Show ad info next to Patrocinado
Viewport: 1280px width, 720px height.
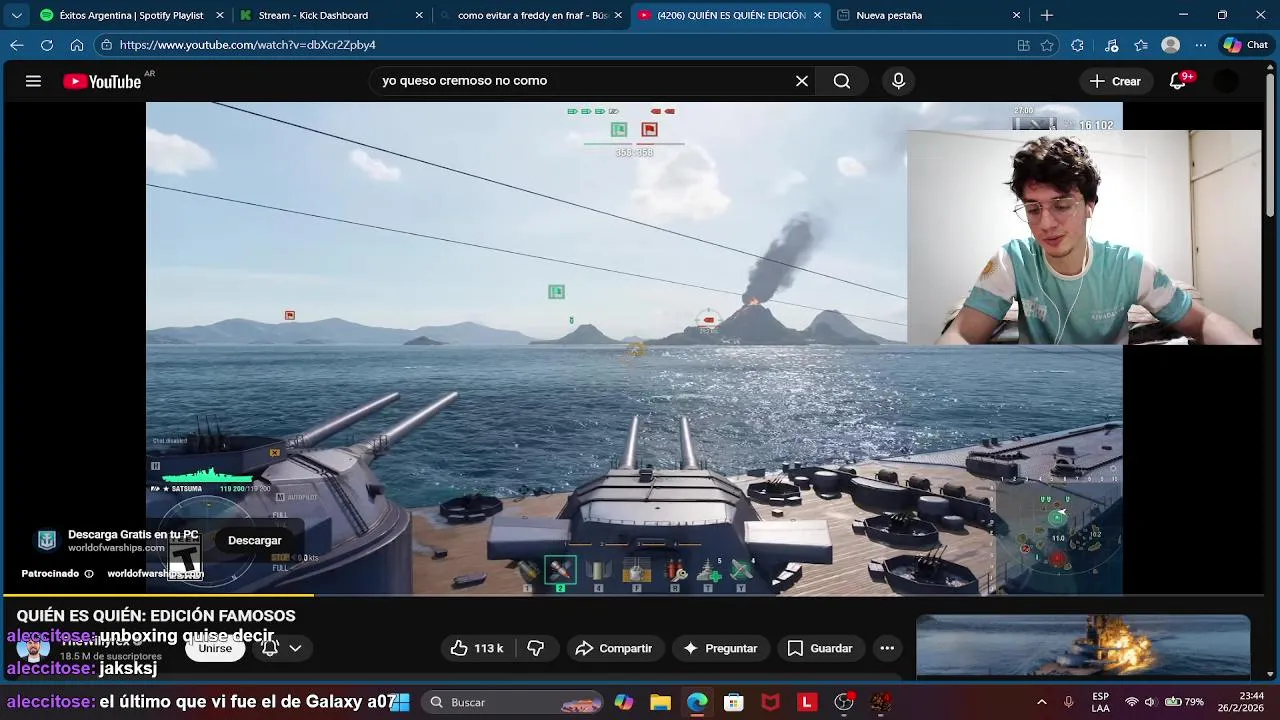[x=89, y=574]
